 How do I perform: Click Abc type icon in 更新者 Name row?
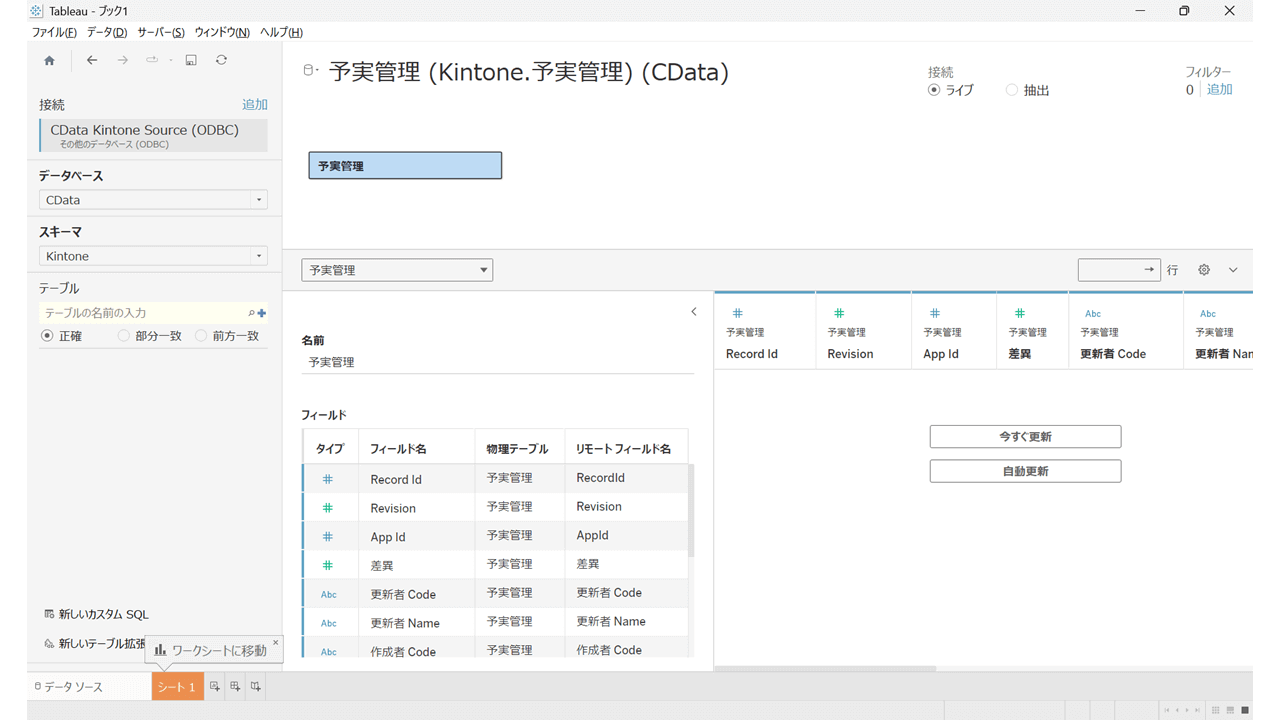[328, 623]
